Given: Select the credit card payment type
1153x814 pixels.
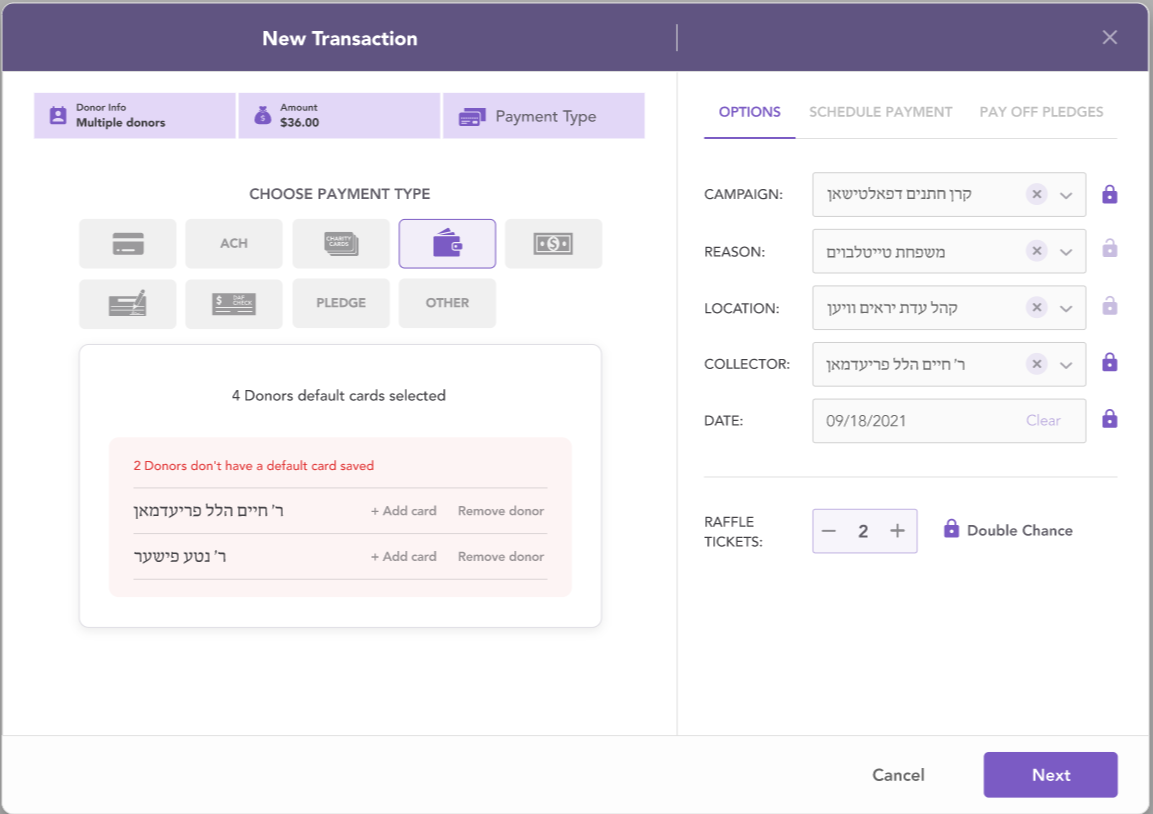Looking at the screenshot, I should [x=127, y=243].
